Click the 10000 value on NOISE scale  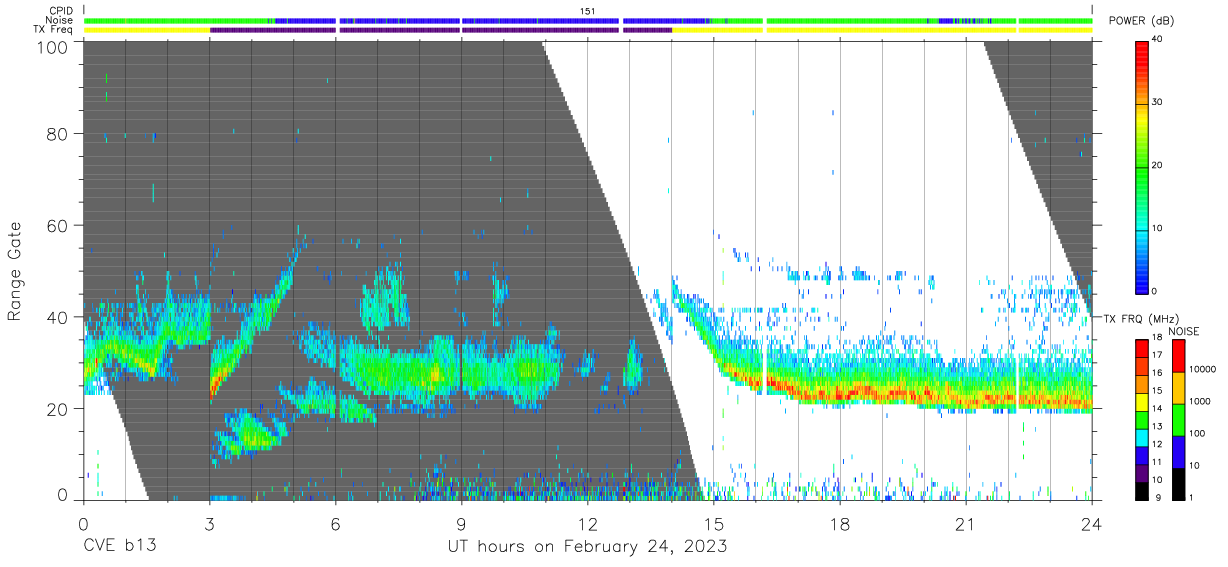click(x=1201, y=369)
